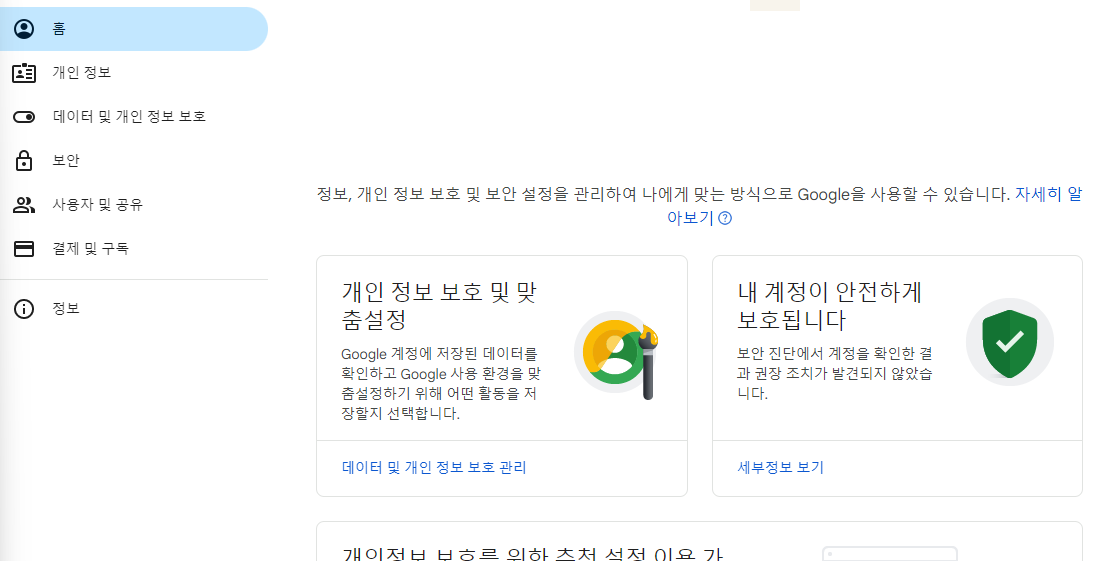This screenshot has height=561, width=1107.
Task: Click the ID card icon beside 개인 정보
Action: point(24,73)
